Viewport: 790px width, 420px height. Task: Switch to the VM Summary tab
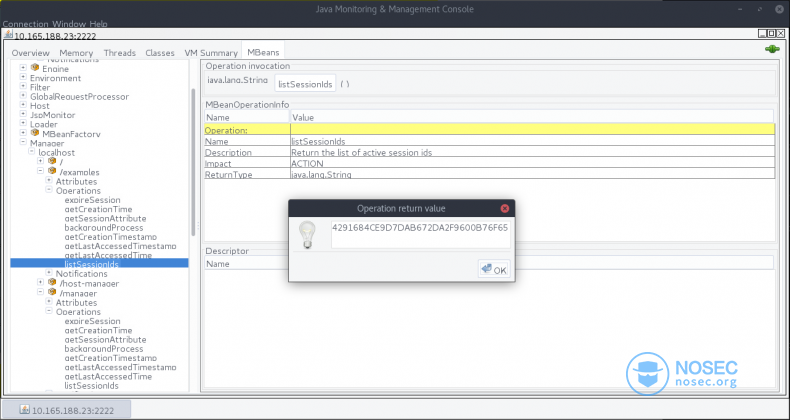pos(211,53)
